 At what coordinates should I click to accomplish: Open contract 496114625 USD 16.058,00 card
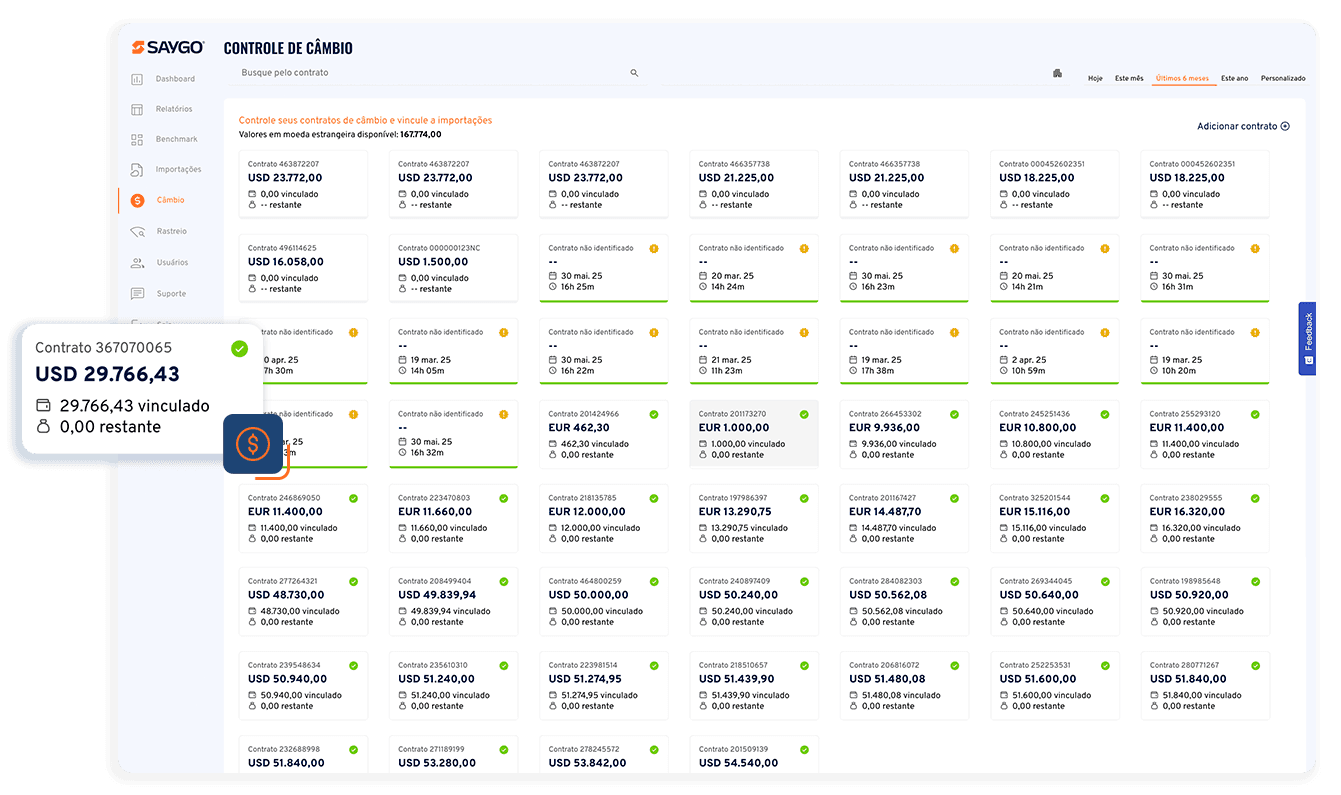coord(302,267)
